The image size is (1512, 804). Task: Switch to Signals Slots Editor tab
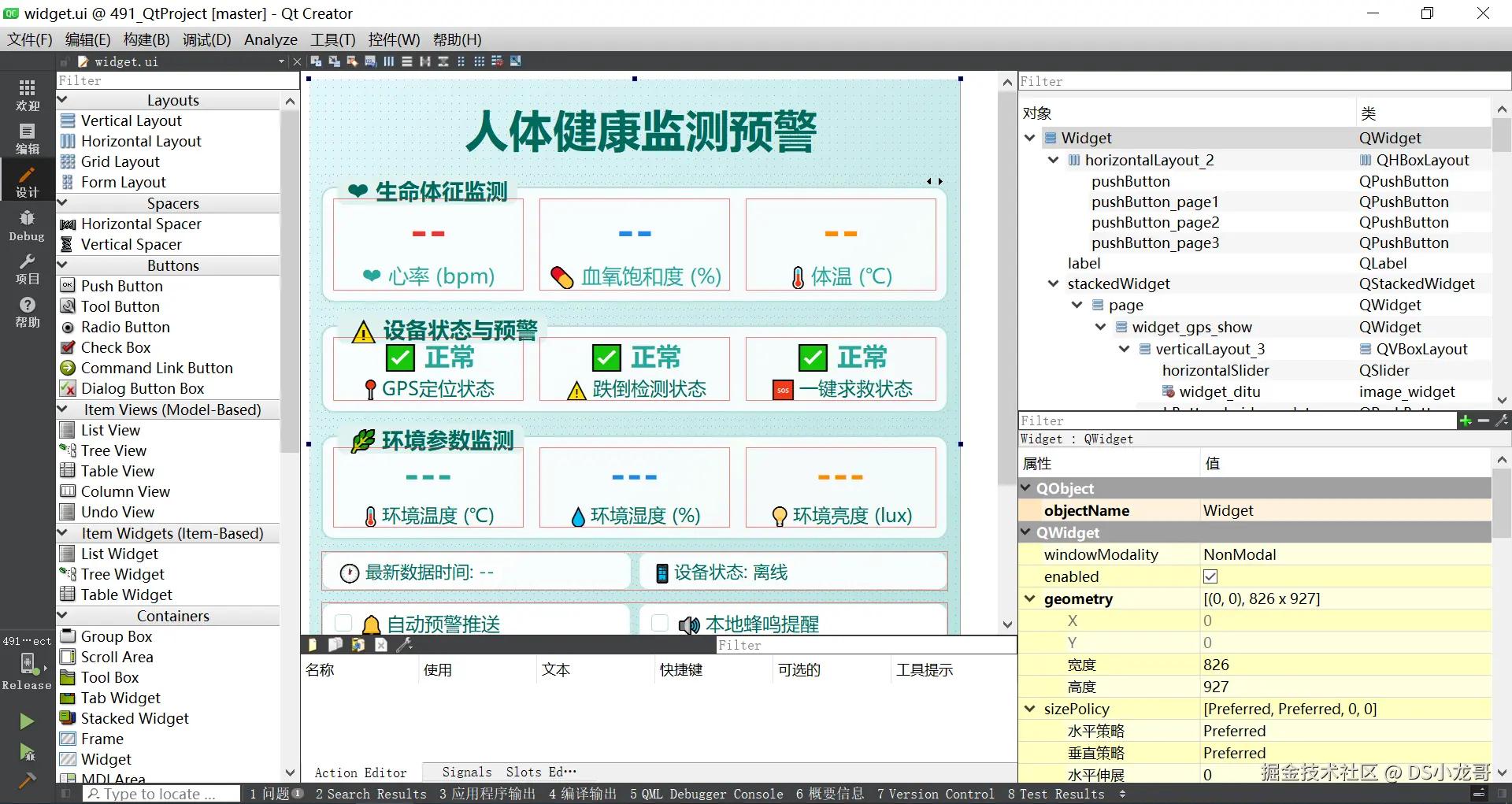pyautogui.click(x=509, y=772)
